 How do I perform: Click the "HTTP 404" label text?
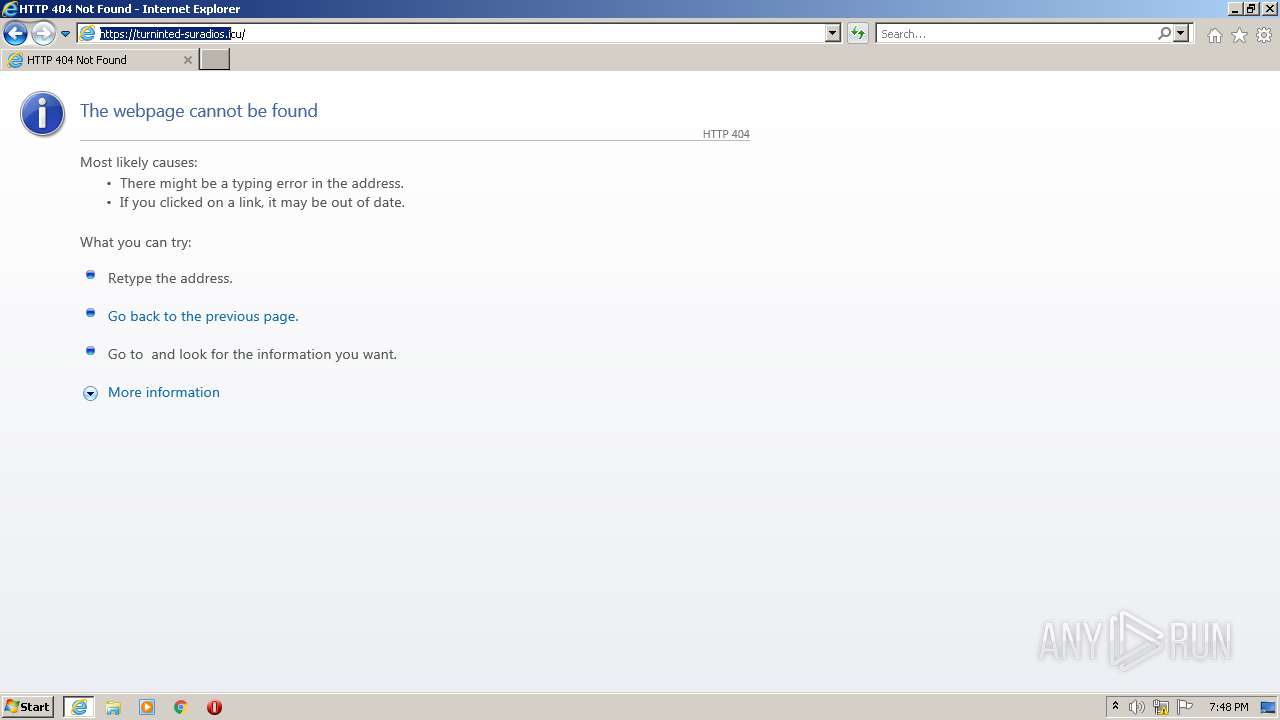tap(726, 134)
